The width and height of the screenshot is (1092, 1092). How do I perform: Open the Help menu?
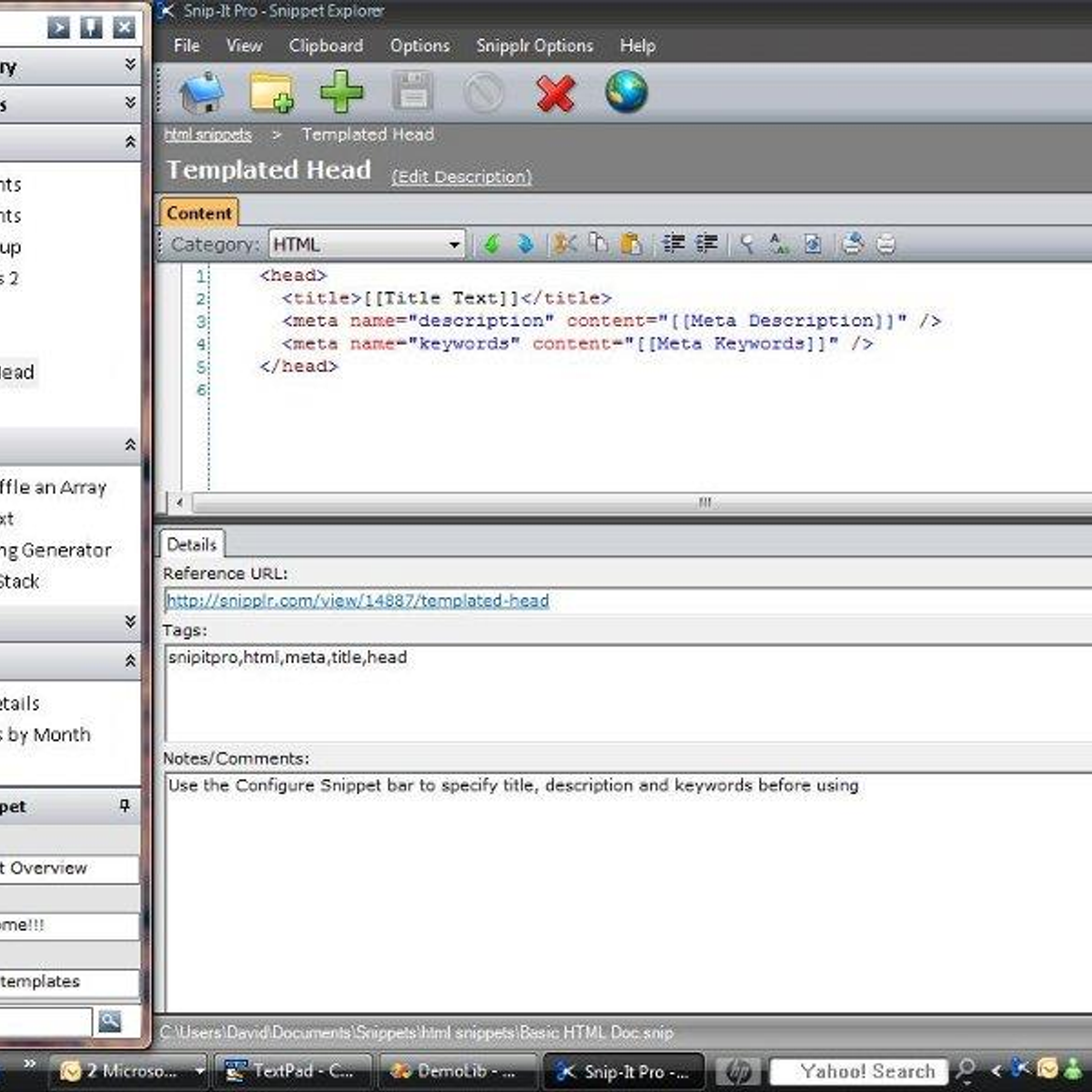click(637, 45)
